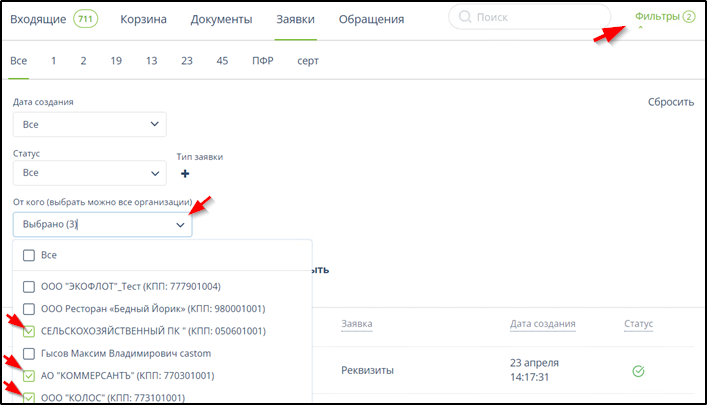
Task: Open the Дата создания dropdown
Action: [89, 123]
